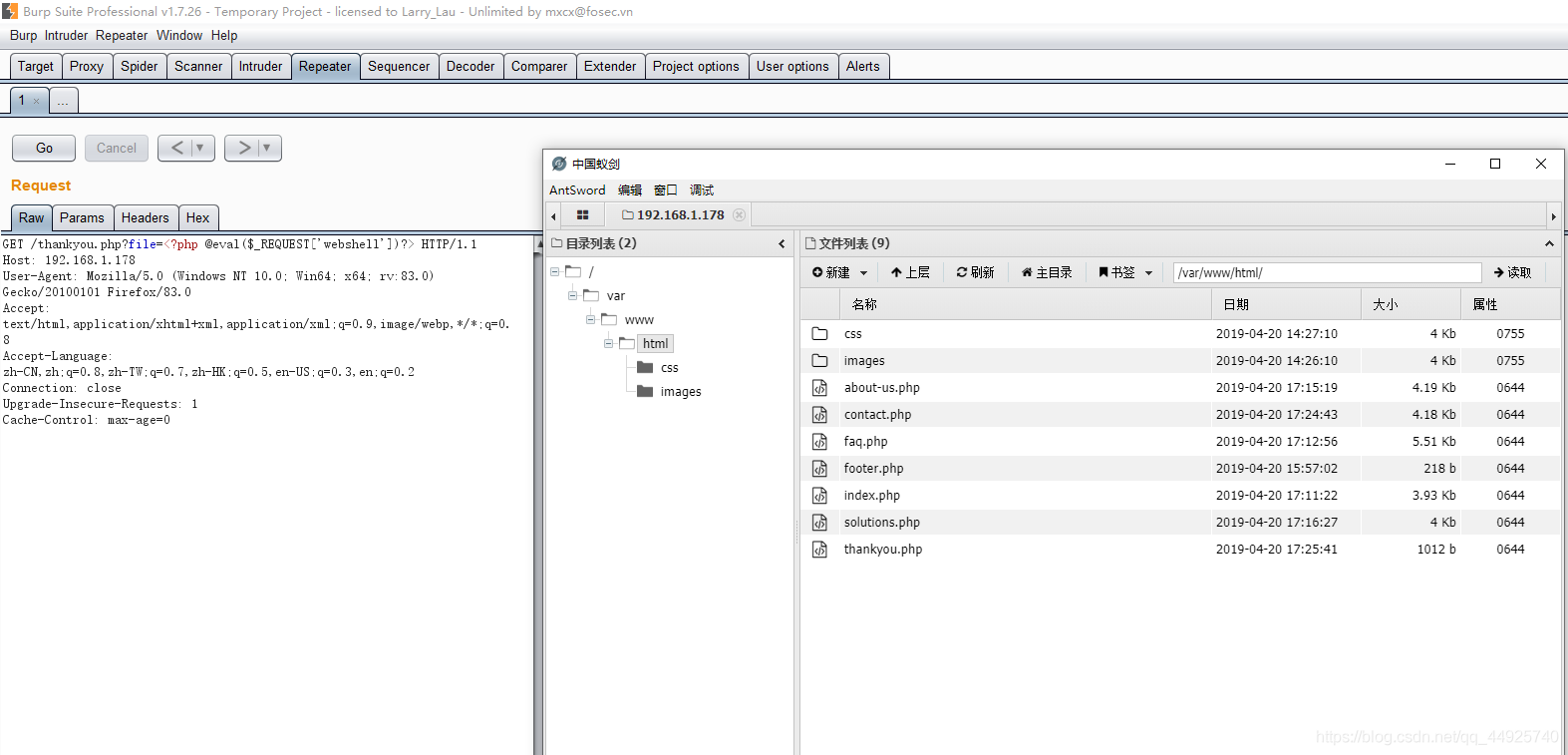Viewport: 1568px width, 755px height.
Task: Open a new Repeater tab with the ... tab
Action: (63, 101)
